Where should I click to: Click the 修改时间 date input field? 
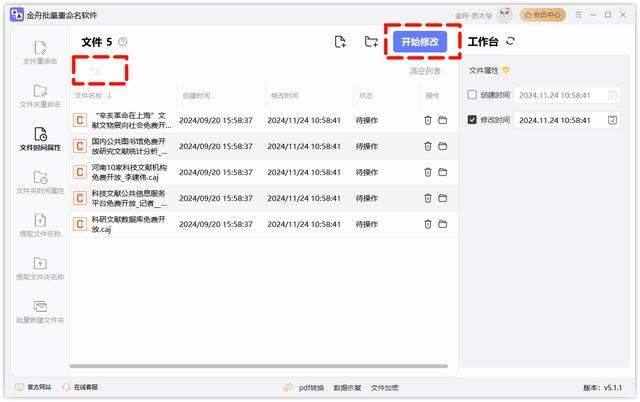555,120
